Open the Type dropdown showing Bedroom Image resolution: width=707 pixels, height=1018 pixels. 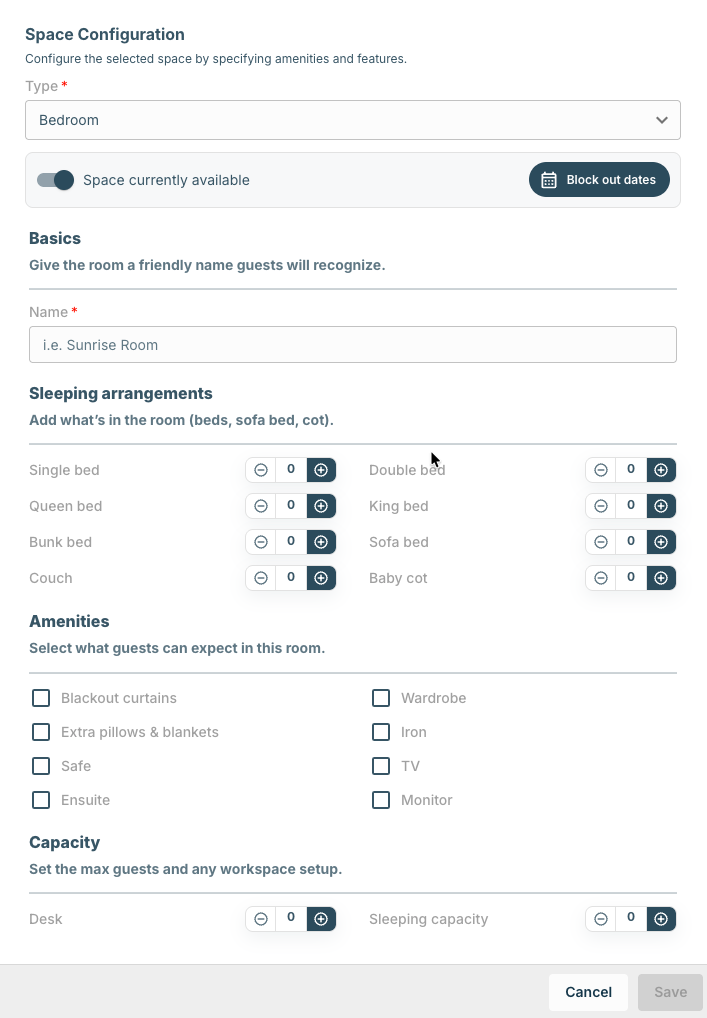[x=353, y=120]
